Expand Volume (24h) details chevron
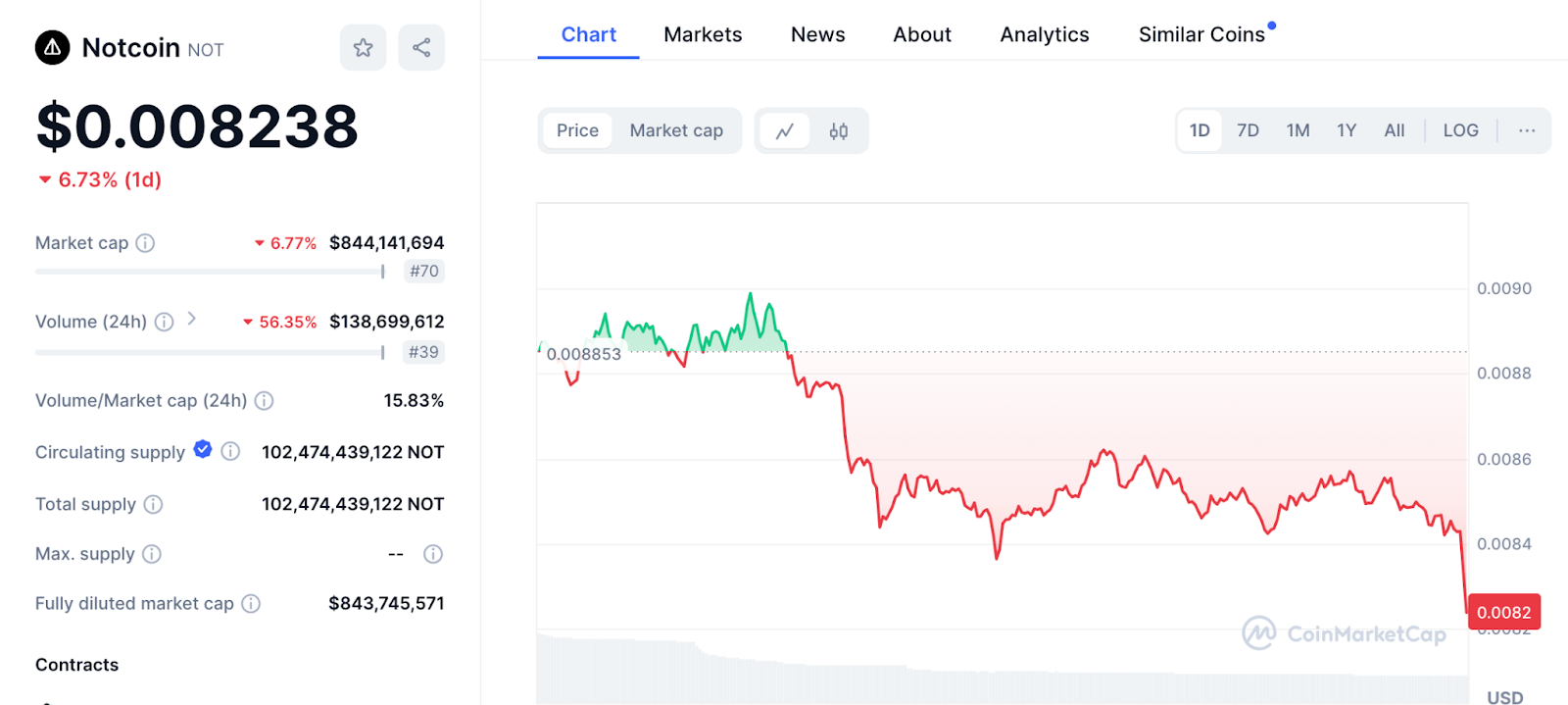 coord(192,319)
